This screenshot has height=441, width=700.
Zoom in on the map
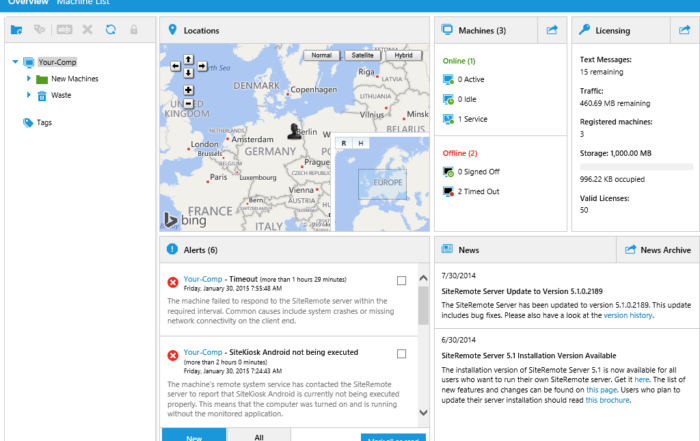188,90
